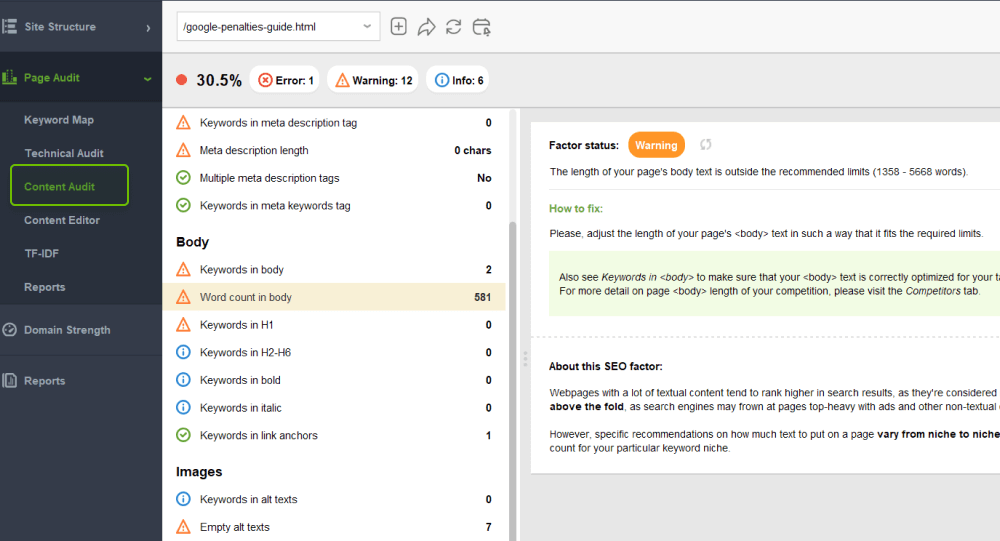
Task: Select Multiple meta description tags row text
Action: pos(270,177)
